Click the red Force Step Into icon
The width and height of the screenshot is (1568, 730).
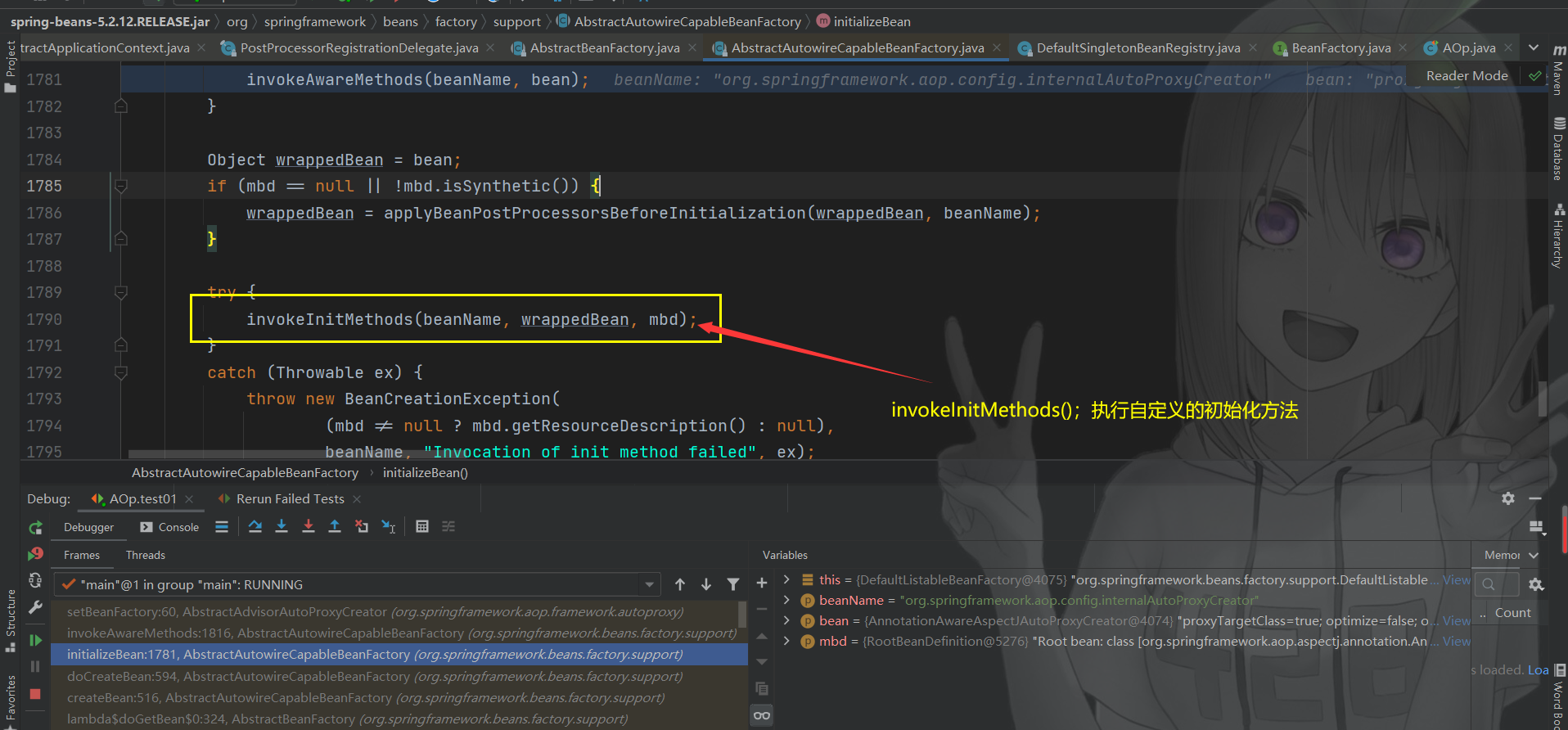309,526
